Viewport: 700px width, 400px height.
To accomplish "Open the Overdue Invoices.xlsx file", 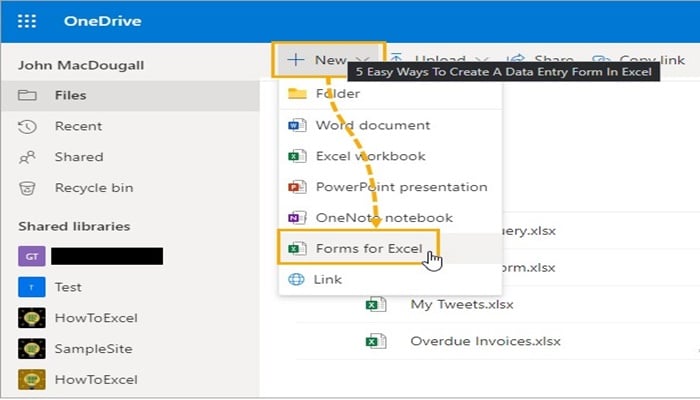I will (485, 341).
